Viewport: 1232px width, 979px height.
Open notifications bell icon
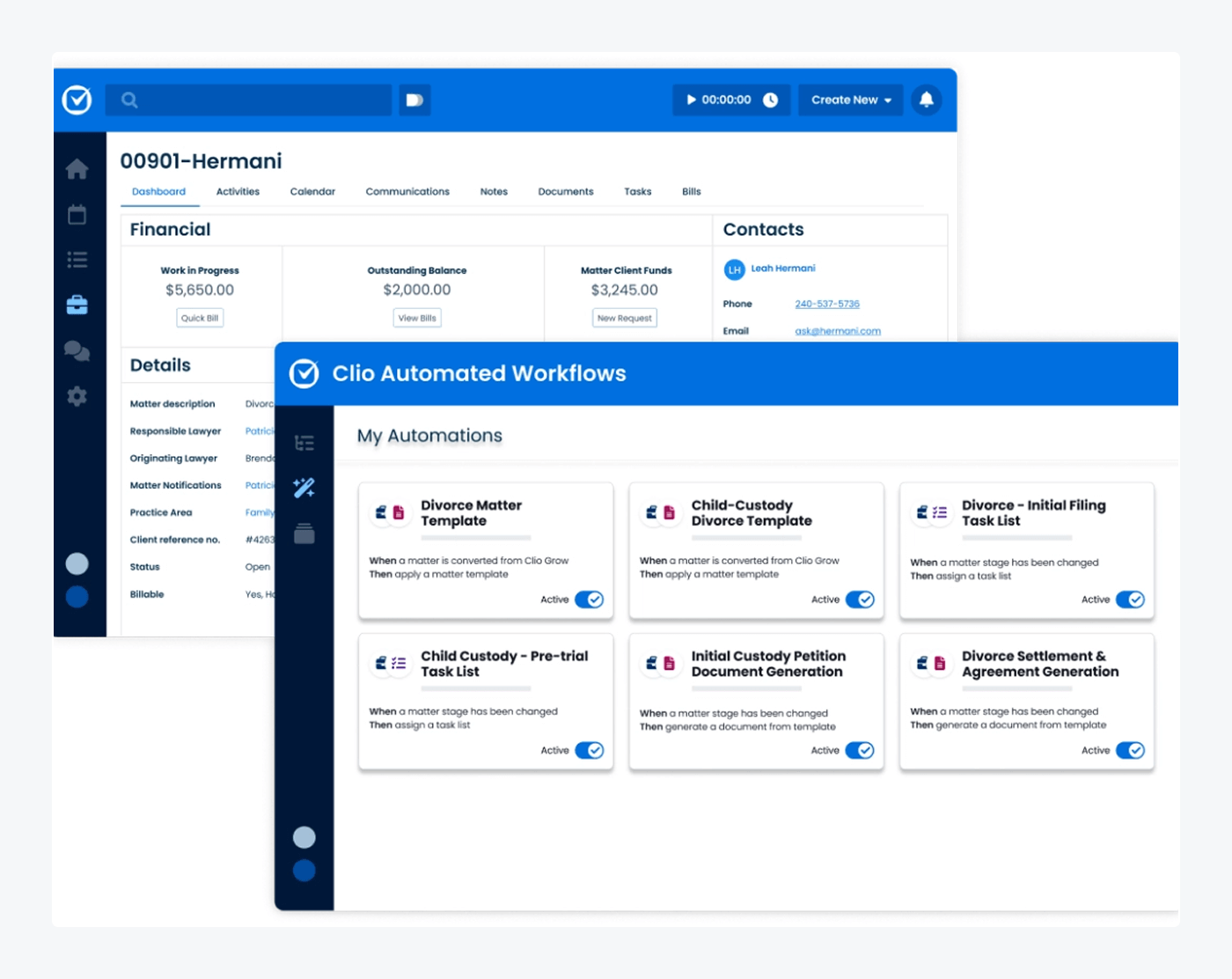coord(927,99)
